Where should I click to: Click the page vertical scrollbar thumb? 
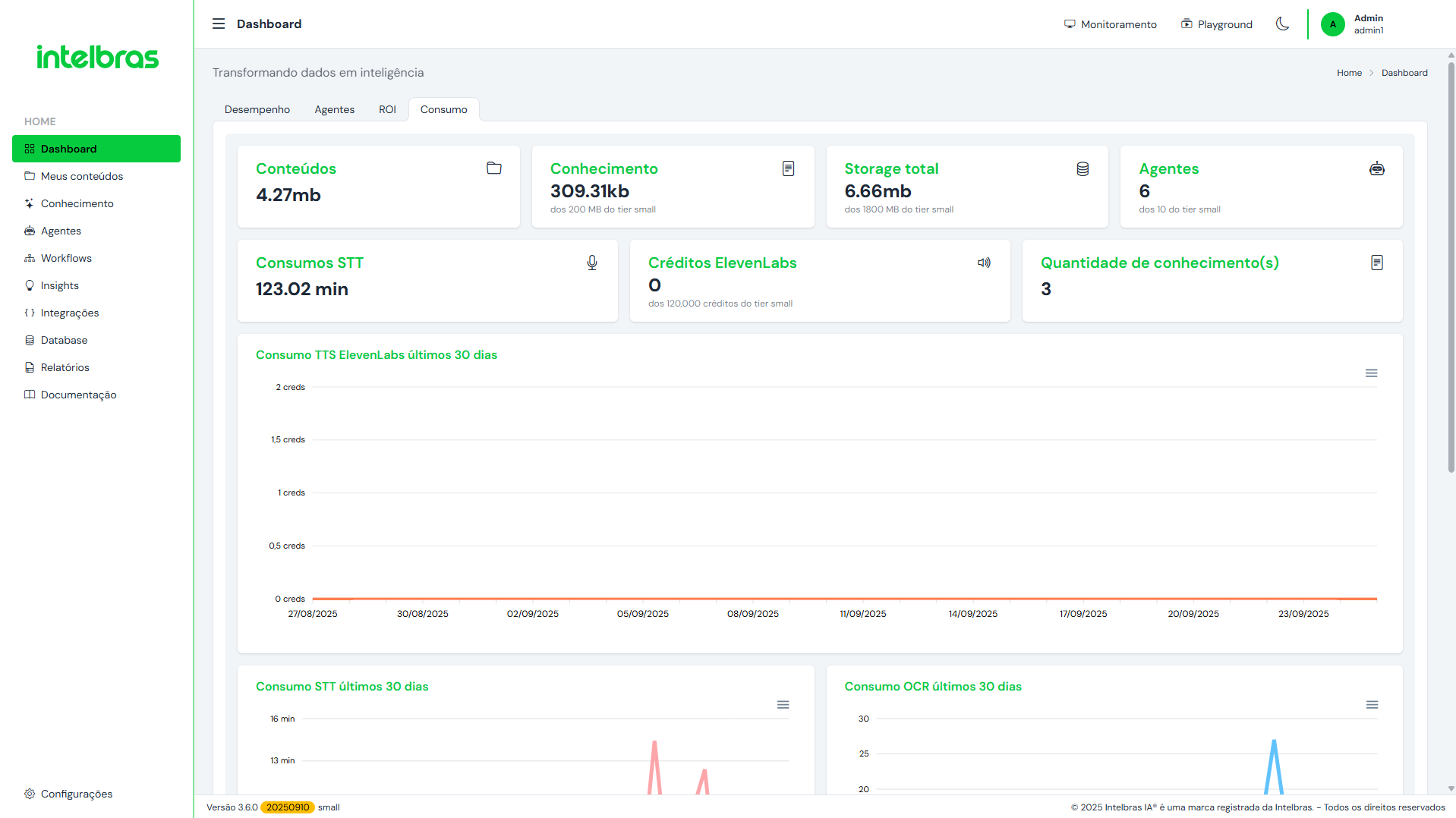tap(1451, 266)
